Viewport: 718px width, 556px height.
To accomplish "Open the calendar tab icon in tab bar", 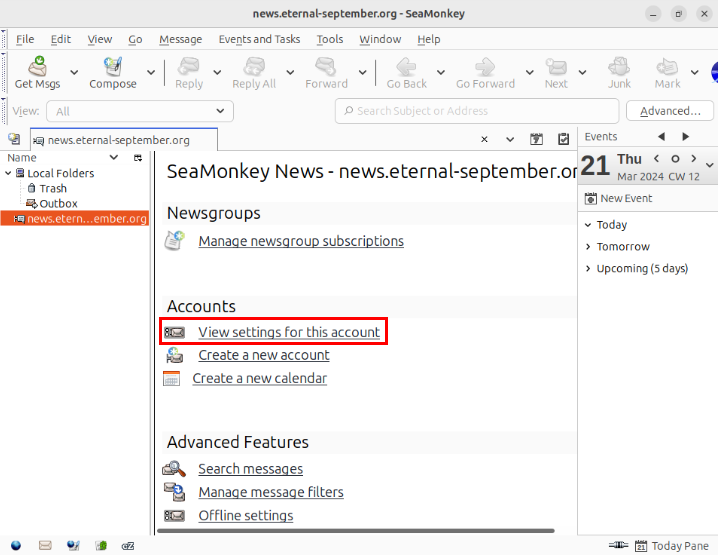I will 536,139.
